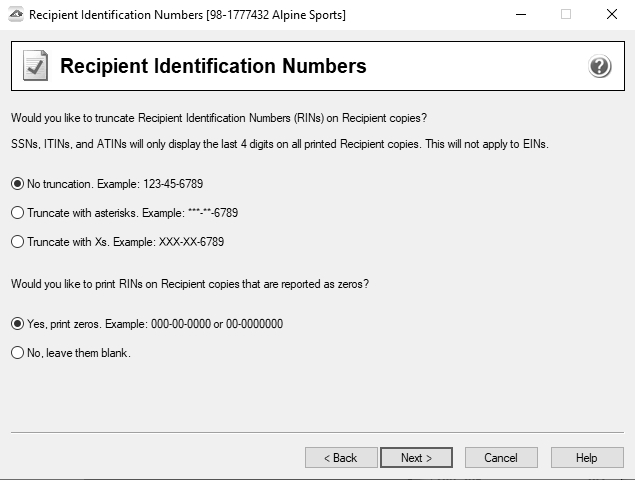
Task: Click the SSNs, ITINs, and ATINs description text
Action: [x=280, y=145]
